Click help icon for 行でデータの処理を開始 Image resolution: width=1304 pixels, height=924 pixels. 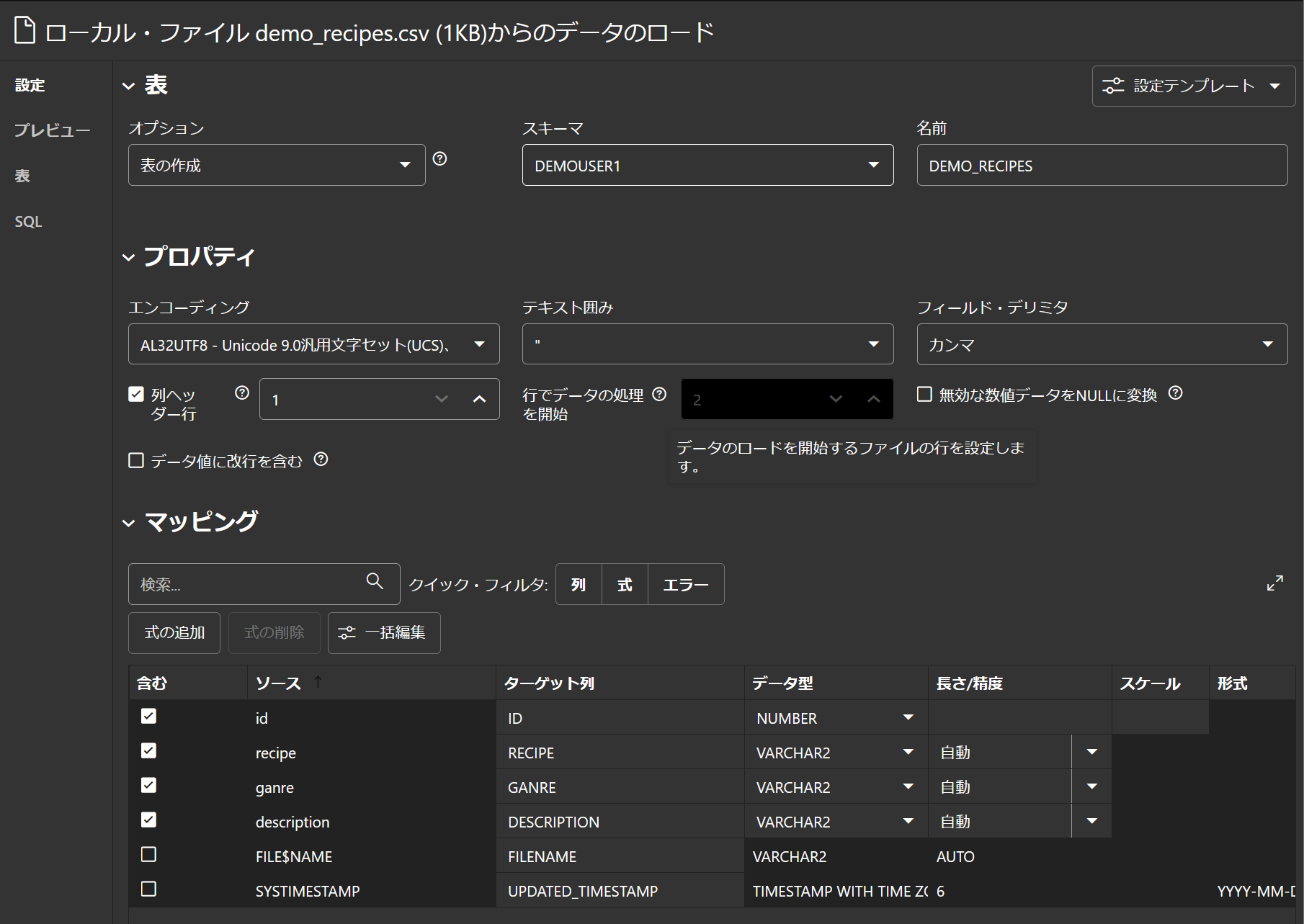click(x=659, y=394)
